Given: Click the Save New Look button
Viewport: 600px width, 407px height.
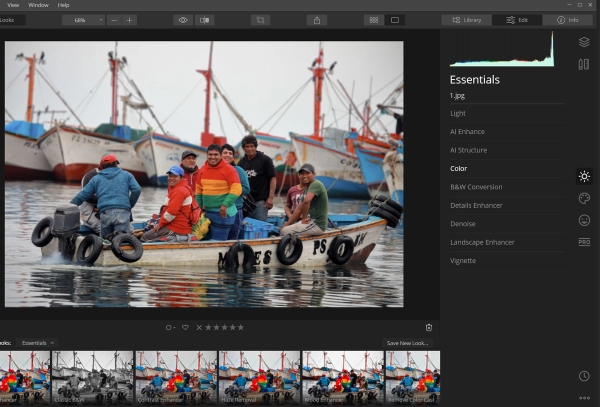Looking at the screenshot, I should point(407,343).
